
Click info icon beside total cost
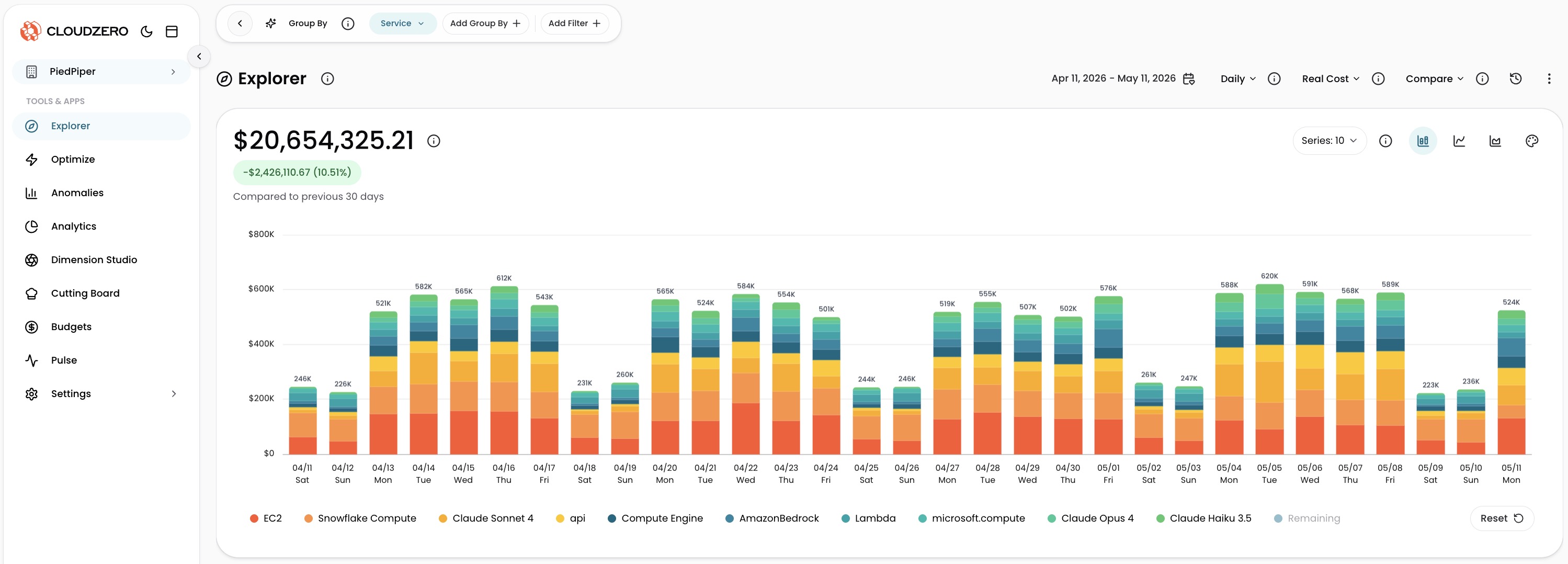coord(434,141)
